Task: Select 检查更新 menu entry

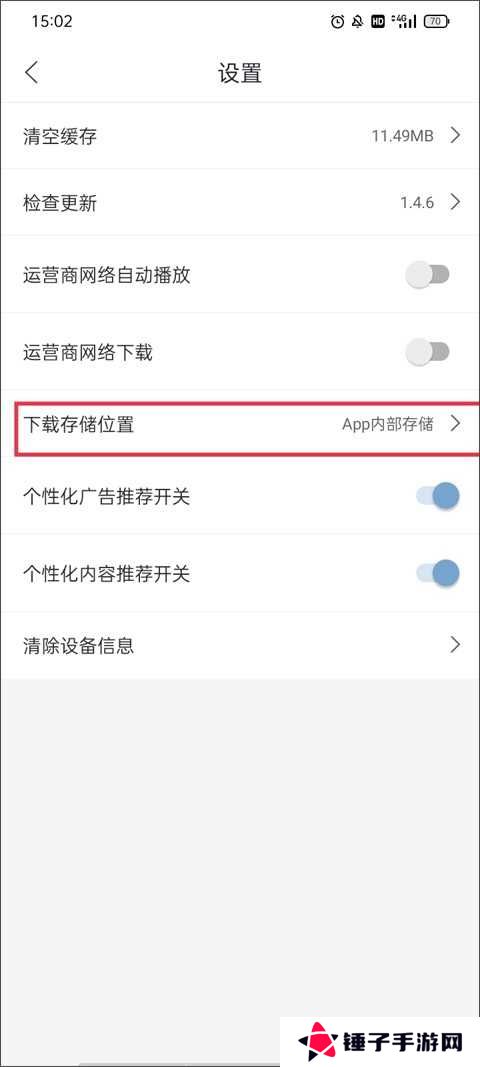Action: (240, 202)
